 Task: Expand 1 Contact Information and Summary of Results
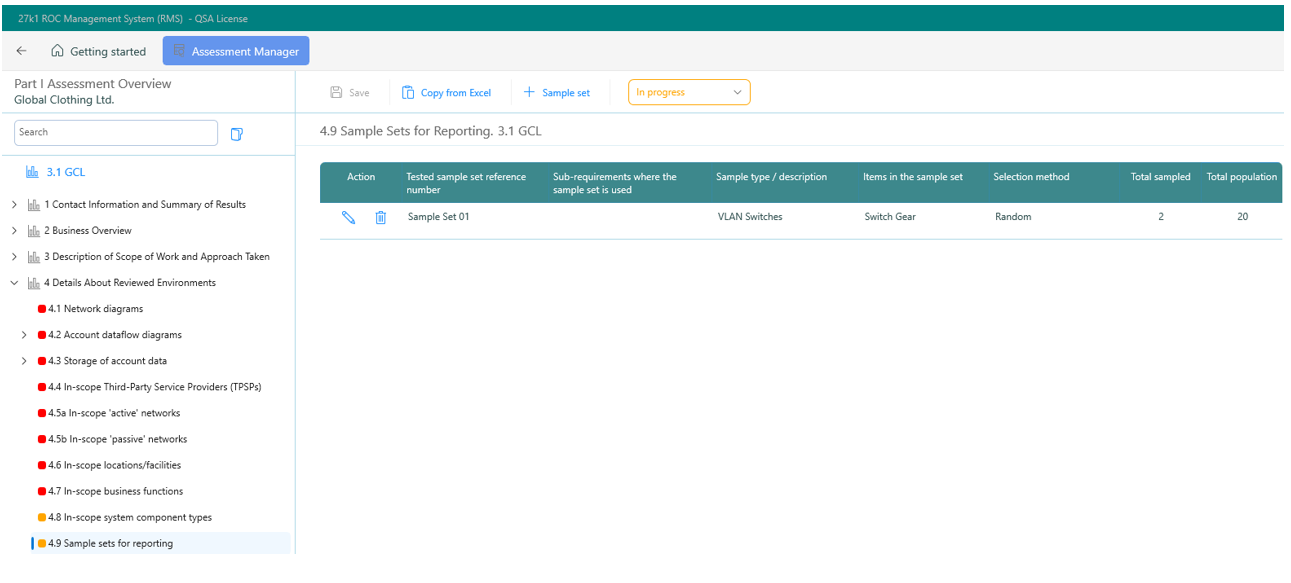[x=14, y=205]
